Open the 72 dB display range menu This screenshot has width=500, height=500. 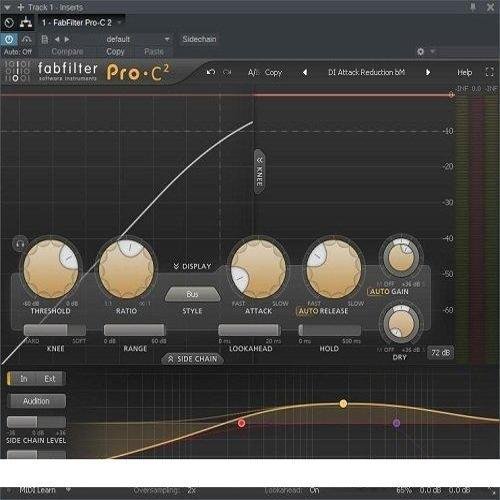point(440,353)
